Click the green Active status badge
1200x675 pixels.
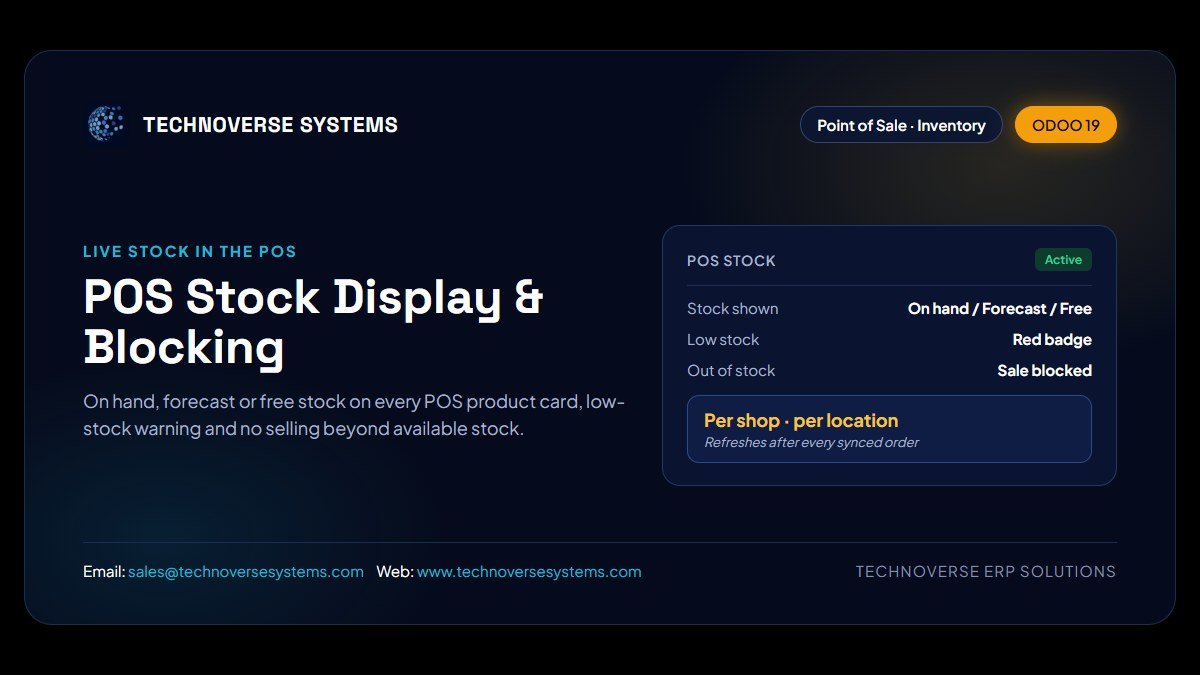[1063, 260]
